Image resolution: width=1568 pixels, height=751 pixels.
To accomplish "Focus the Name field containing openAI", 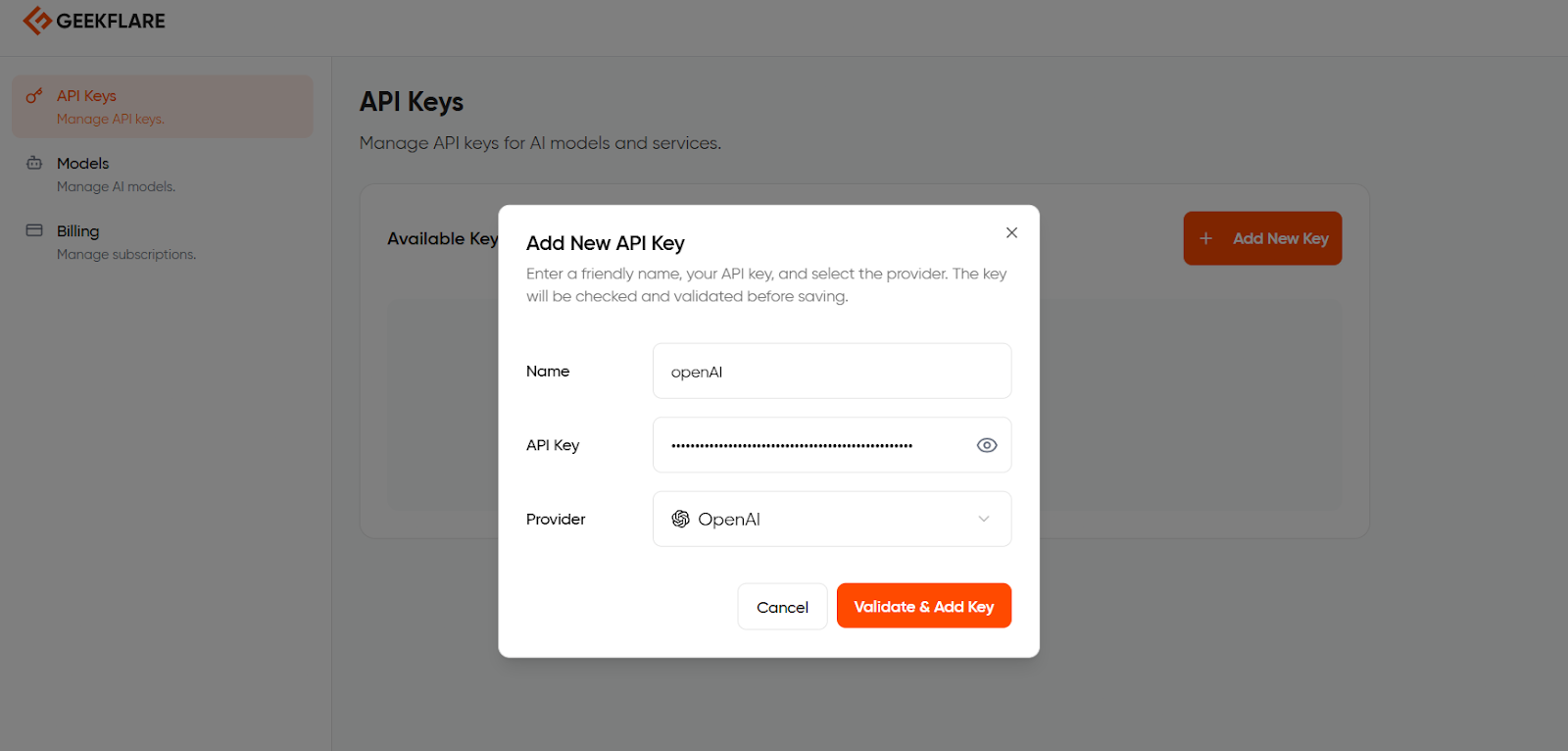I will [831, 372].
